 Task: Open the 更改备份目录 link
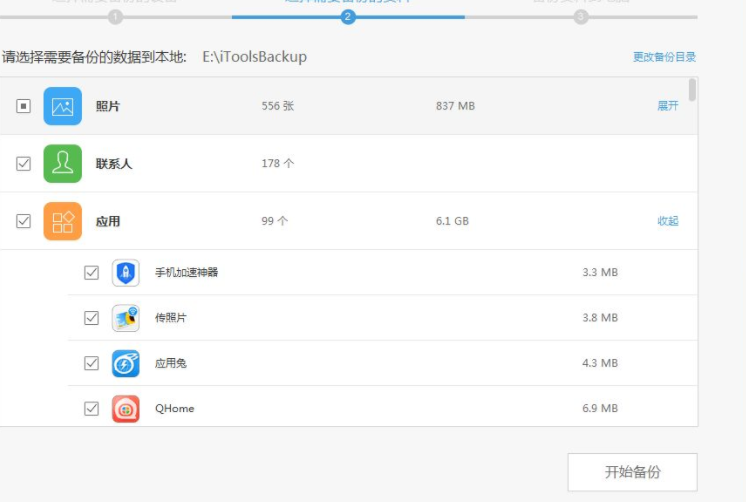[664, 57]
